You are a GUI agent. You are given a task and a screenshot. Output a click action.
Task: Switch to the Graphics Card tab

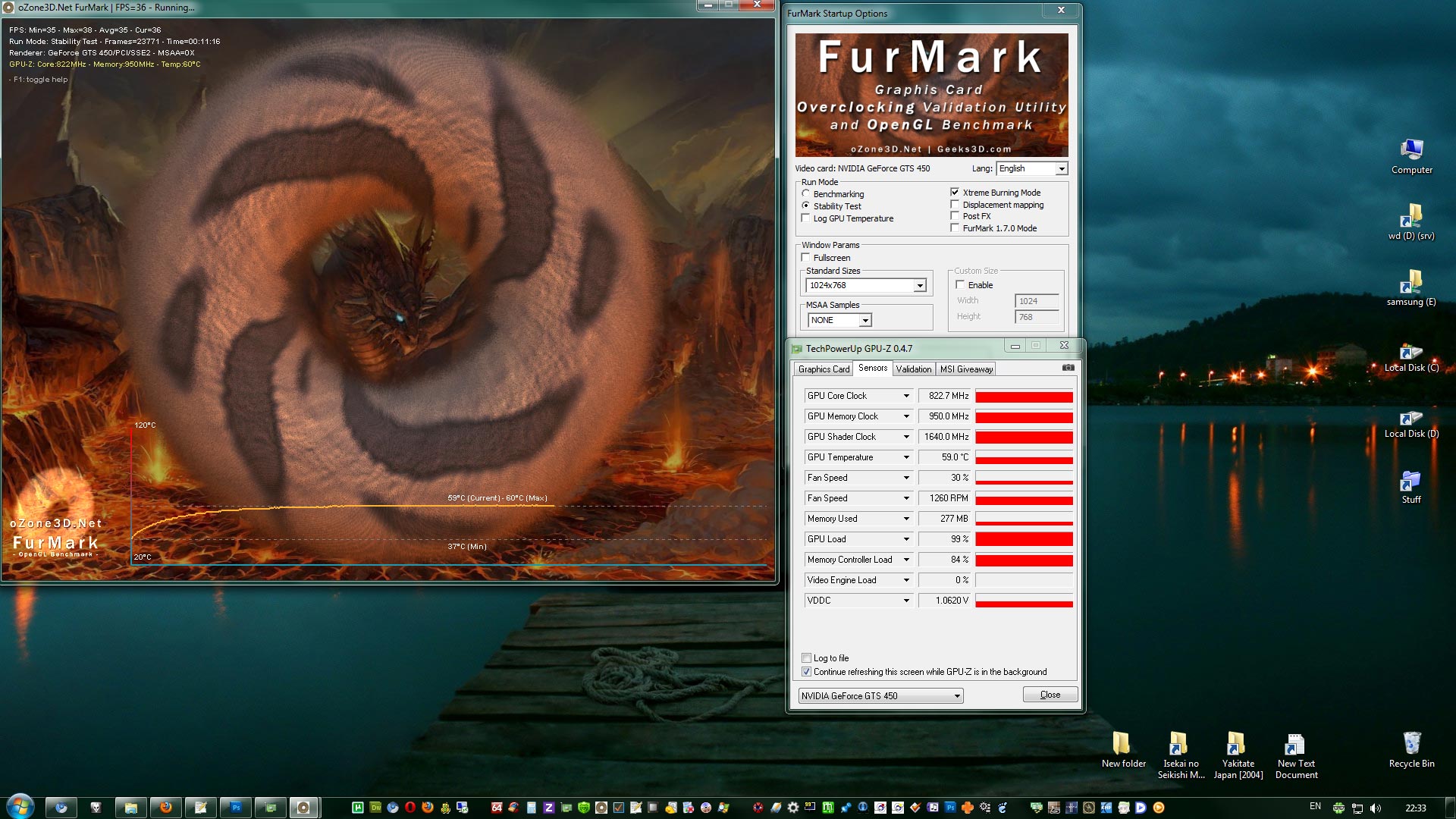tap(824, 369)
